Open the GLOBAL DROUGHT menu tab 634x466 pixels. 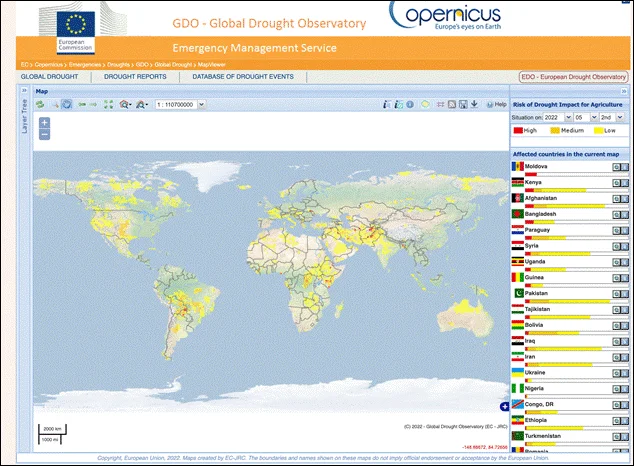point(50,76)
